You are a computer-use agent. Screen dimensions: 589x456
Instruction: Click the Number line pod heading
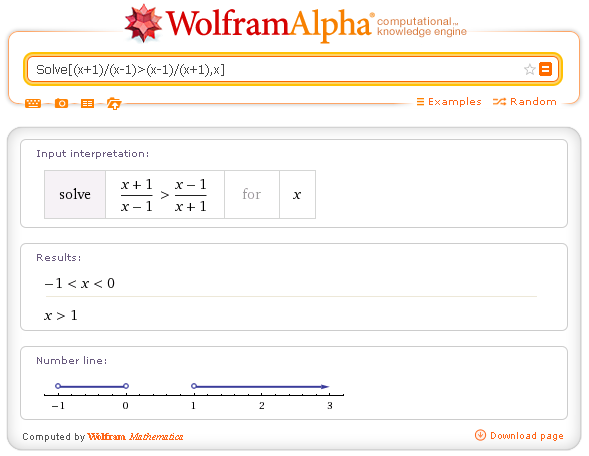pos(71,361)
